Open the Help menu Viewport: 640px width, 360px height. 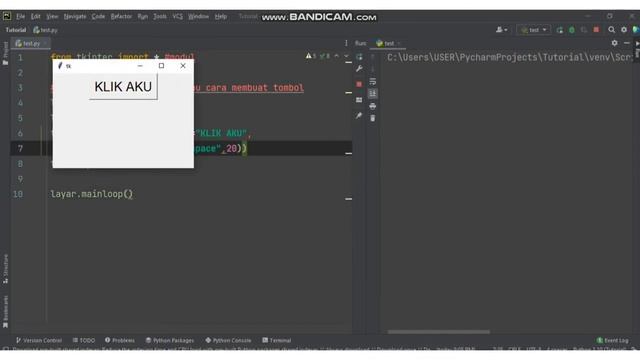(221, 17)
